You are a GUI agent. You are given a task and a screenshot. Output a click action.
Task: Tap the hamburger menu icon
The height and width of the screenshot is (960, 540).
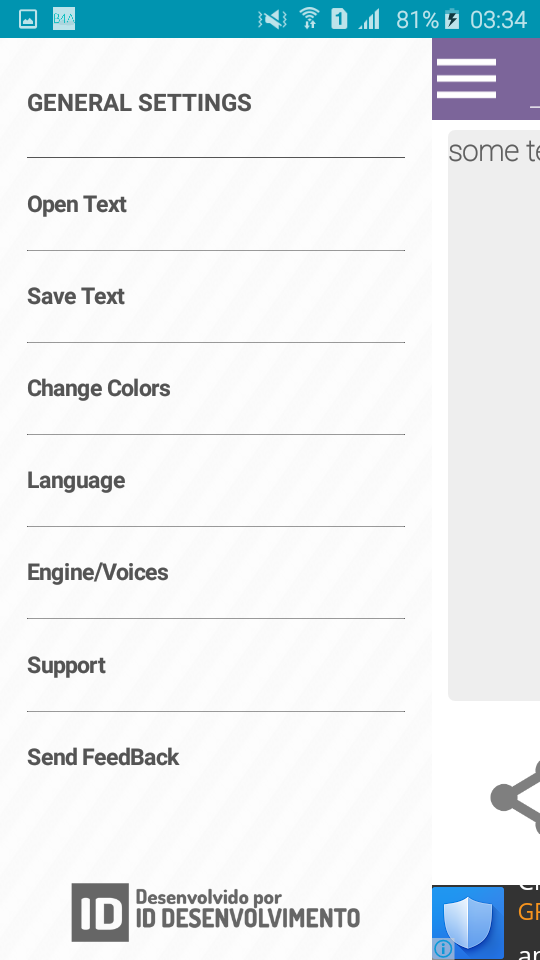tap(466, 78)
